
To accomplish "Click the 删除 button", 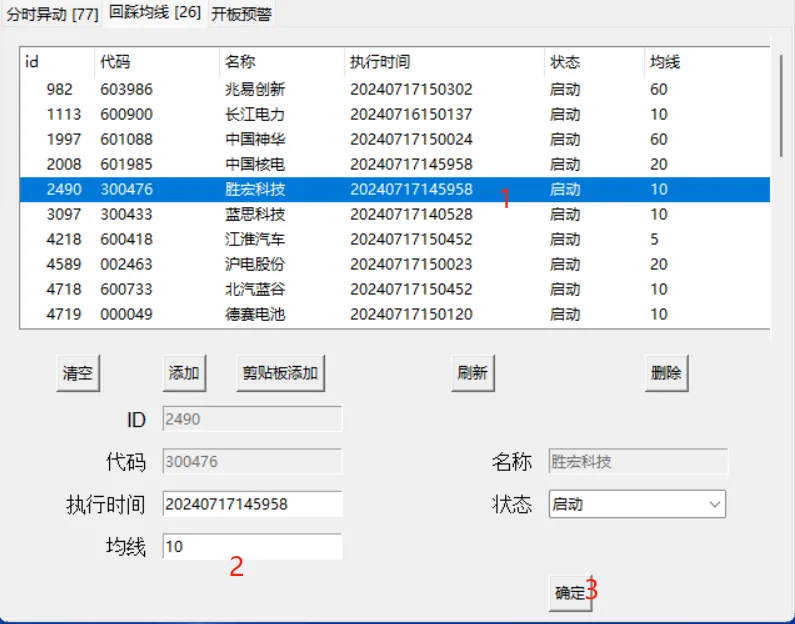I will coord(666,373).
